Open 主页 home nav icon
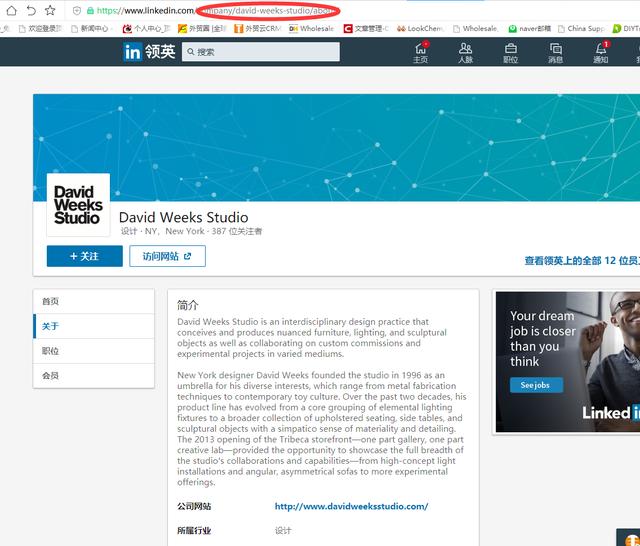The height and width of the screenshot is (546, 640). (x=420, y=52)
